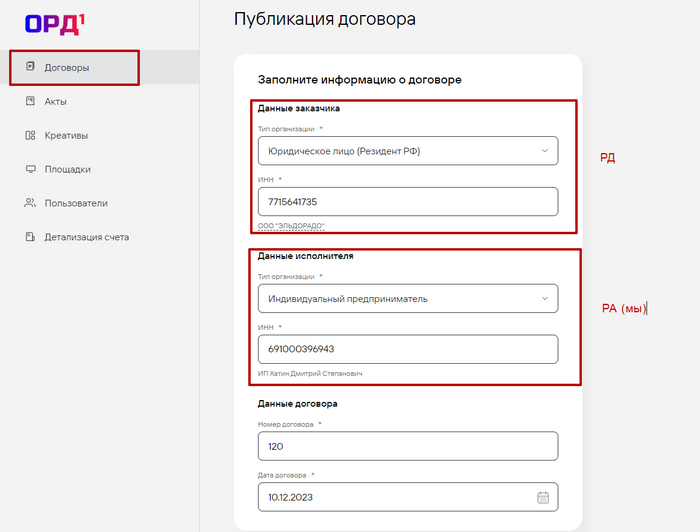This screenshot has height=532, width=700.
Task: Navigate to Площадки menu section
Action: tap(68, 169)
